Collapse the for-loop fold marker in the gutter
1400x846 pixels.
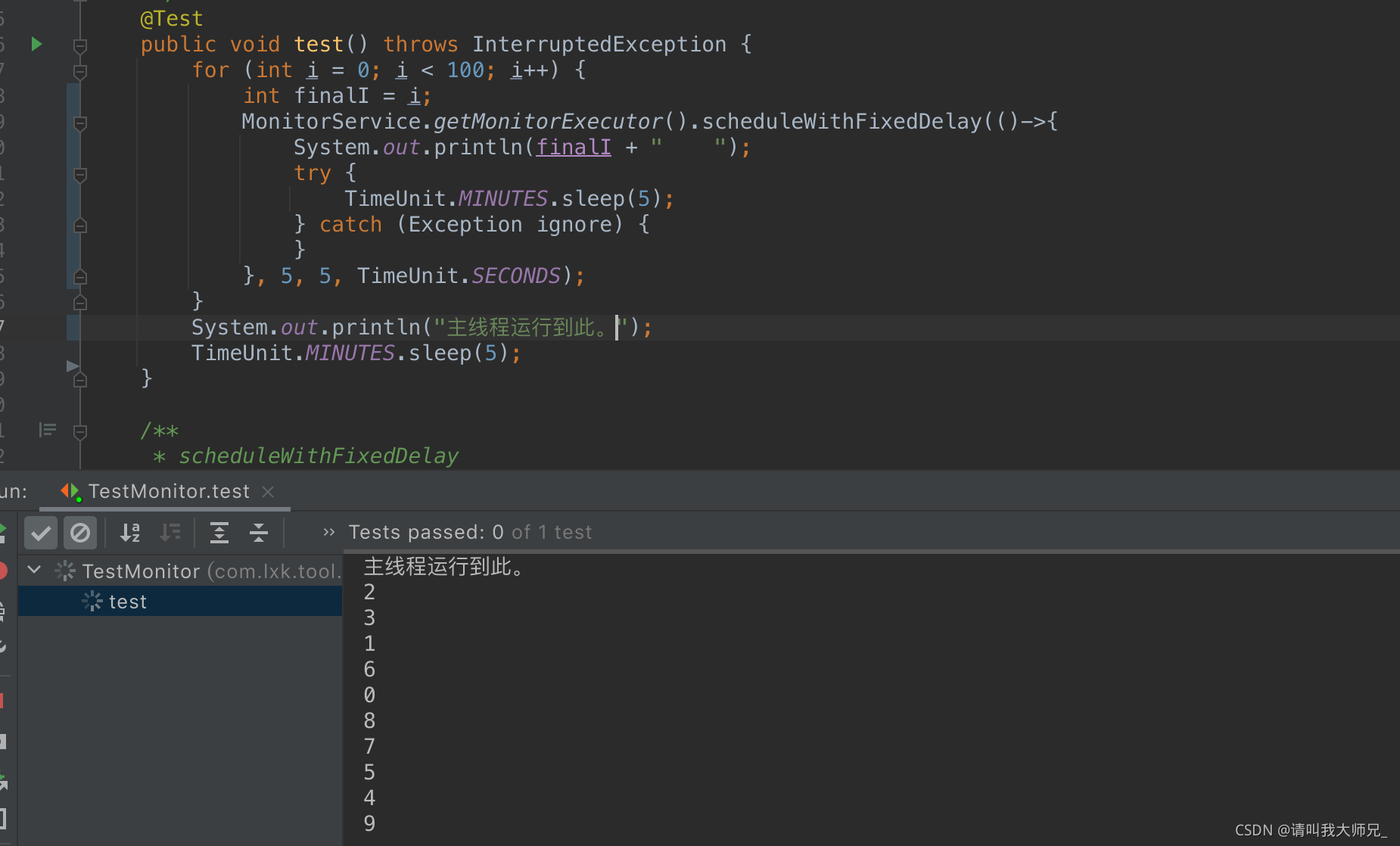80,73
